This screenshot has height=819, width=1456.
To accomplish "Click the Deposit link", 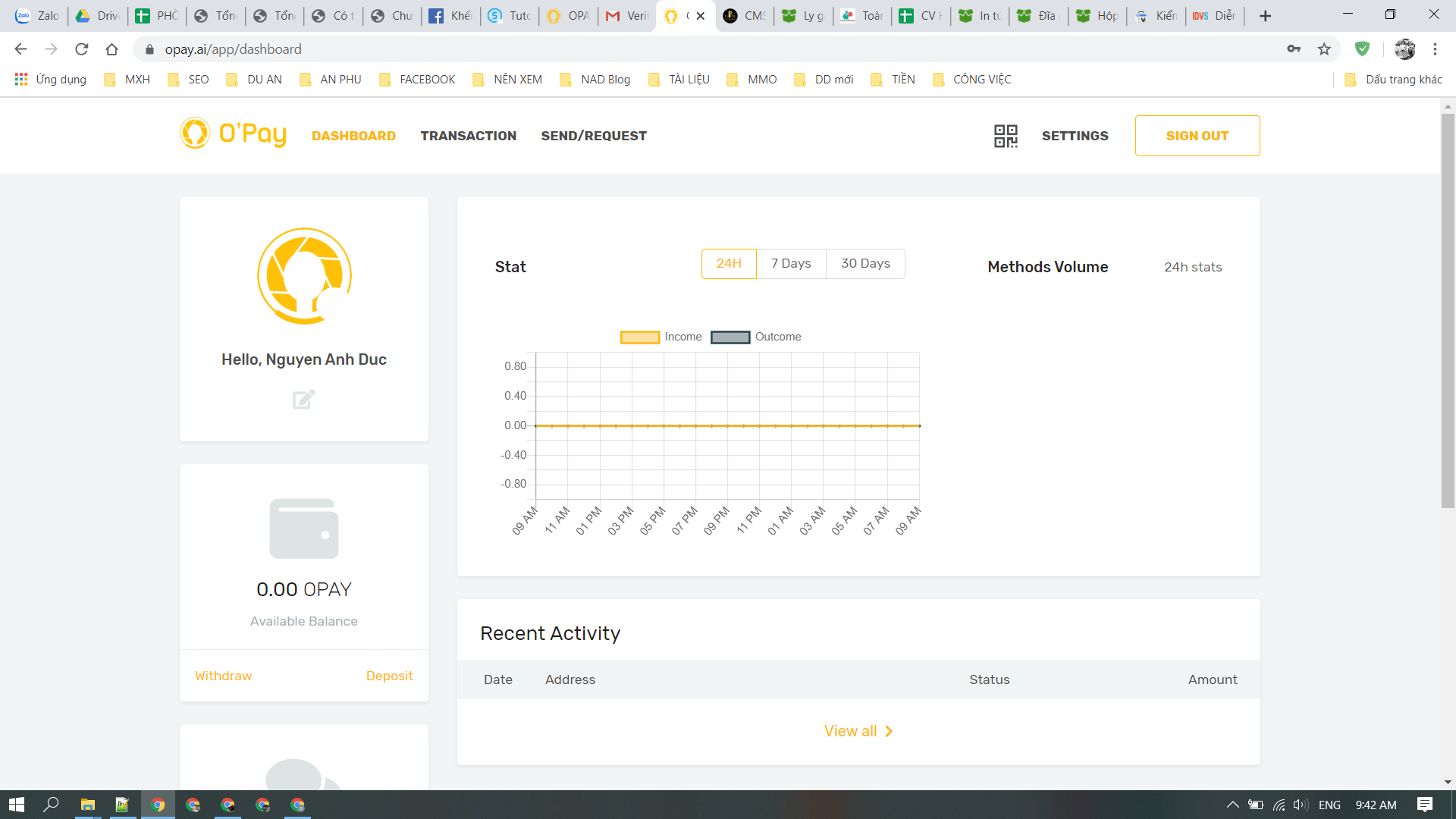I will (x=389, y=676).
